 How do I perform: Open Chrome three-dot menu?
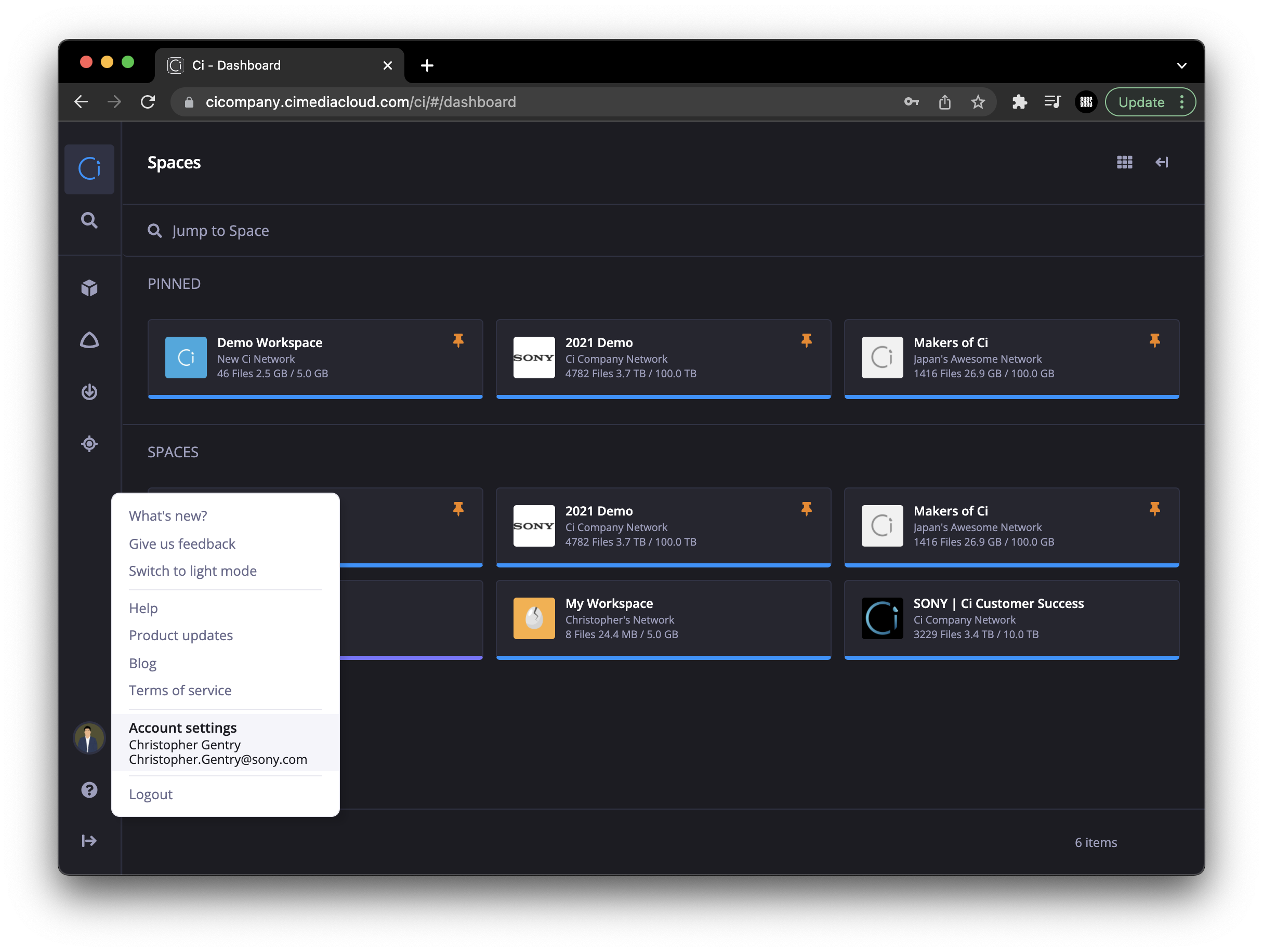(1182, 102)
